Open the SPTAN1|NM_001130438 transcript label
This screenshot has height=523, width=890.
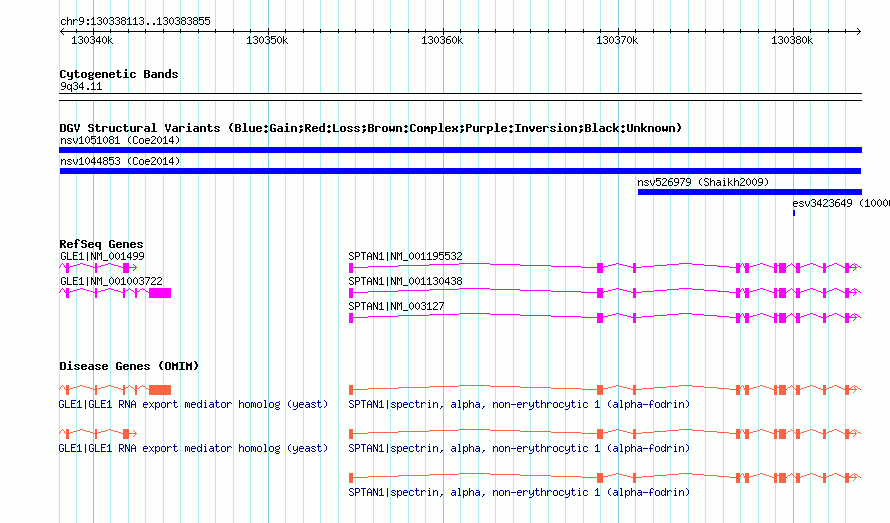click(x=405, y=281)
